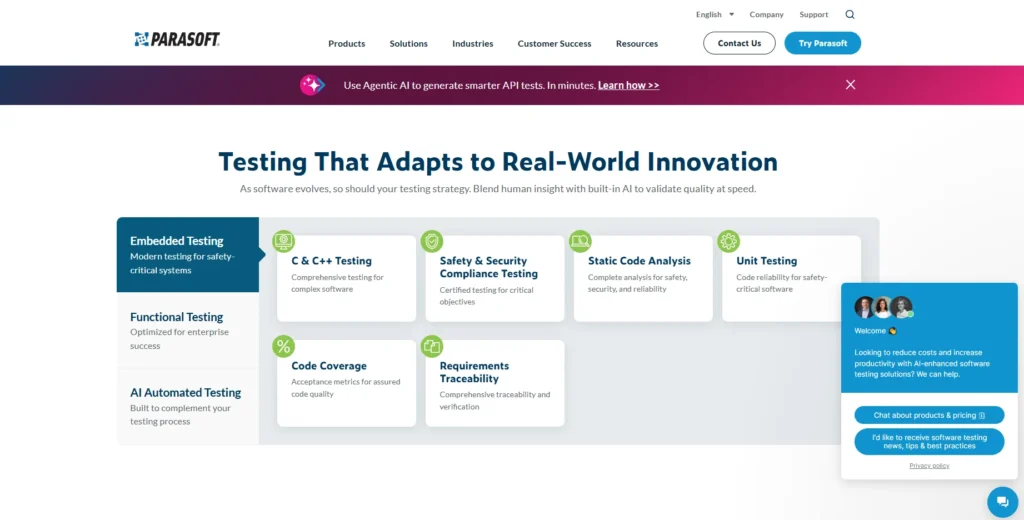Select the Functional Testing tab
Screen dimensions: 1024x520
point(188,331)
